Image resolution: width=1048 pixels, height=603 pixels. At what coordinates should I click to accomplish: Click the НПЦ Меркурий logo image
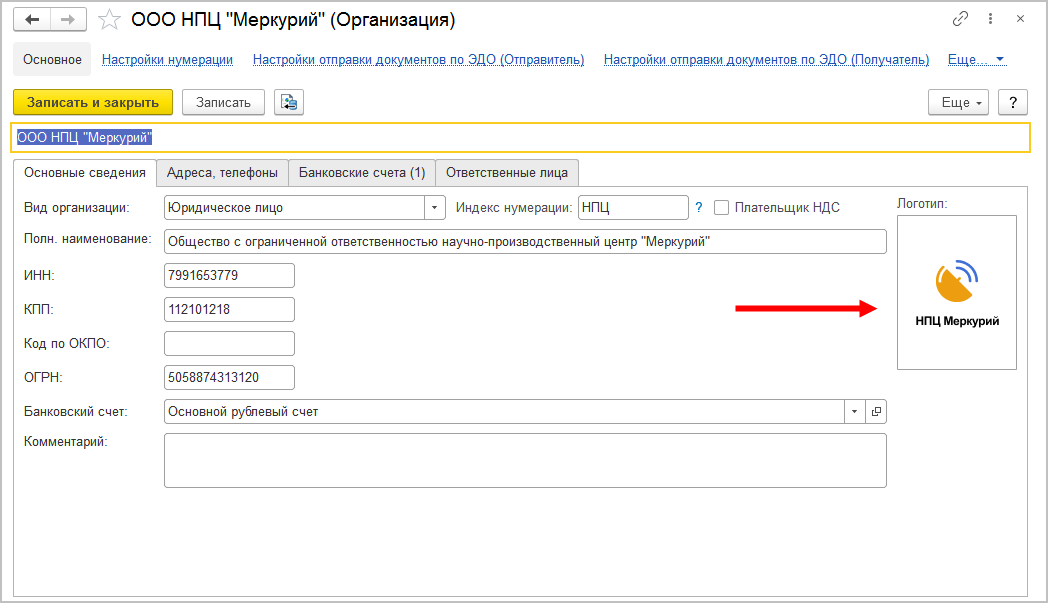956,293
